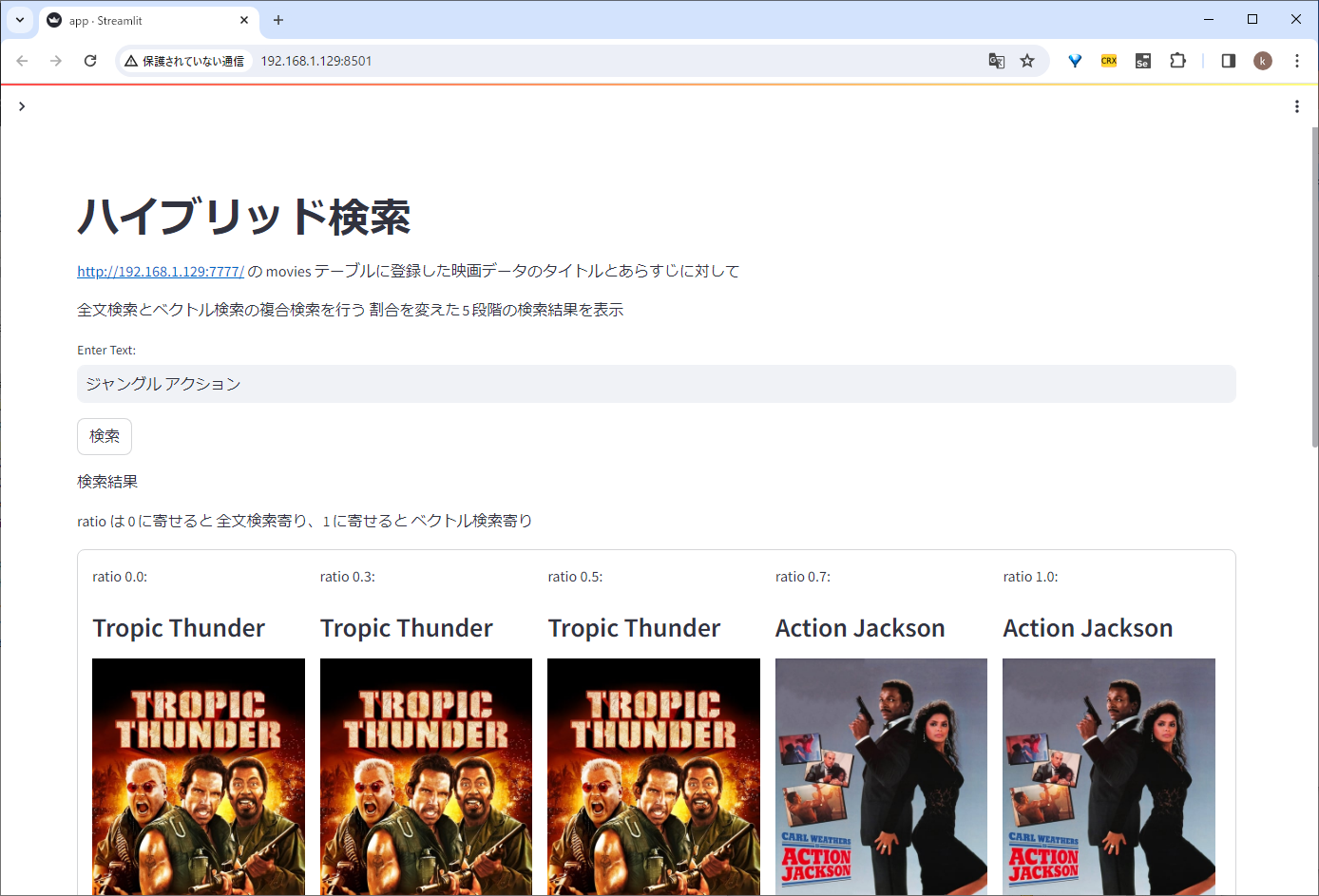Viewport: 1319px width, 896px height.
Task: Click the Enter Text: label
Action: tap(106, 351)
